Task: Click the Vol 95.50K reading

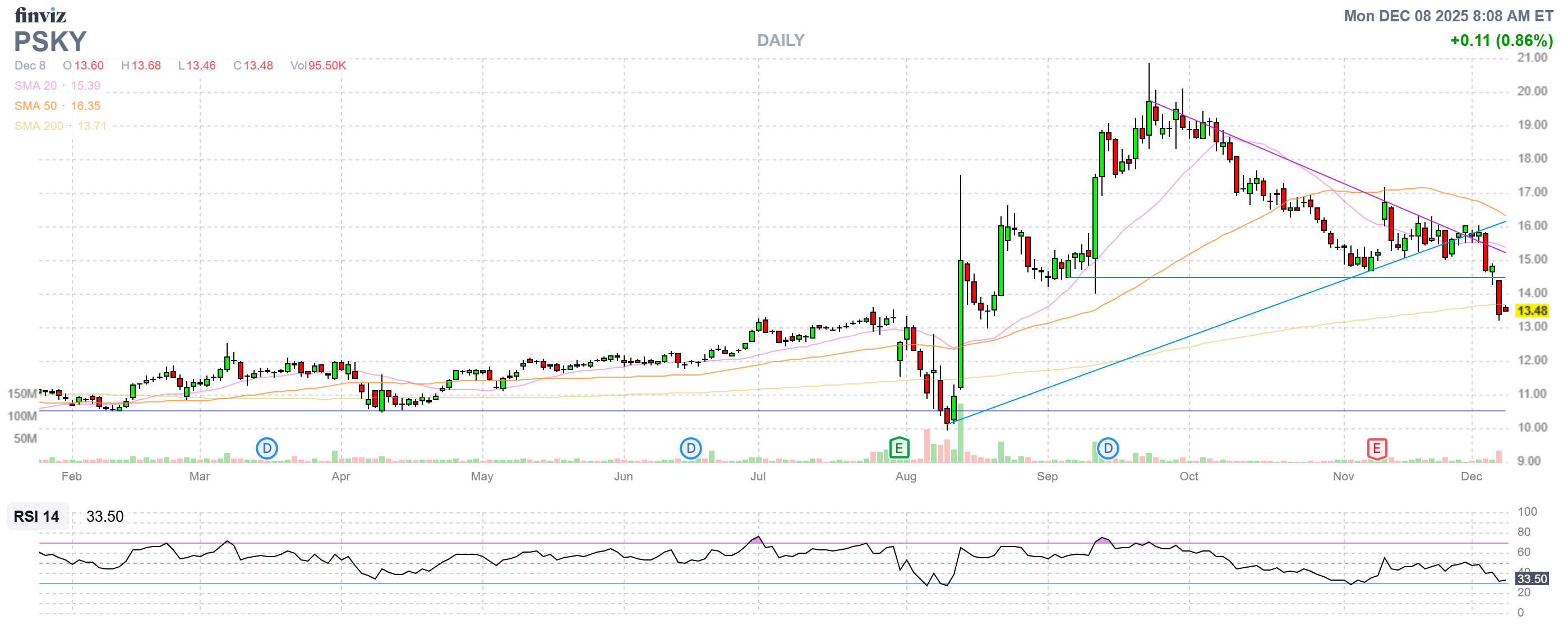Action: click(318, 66)
